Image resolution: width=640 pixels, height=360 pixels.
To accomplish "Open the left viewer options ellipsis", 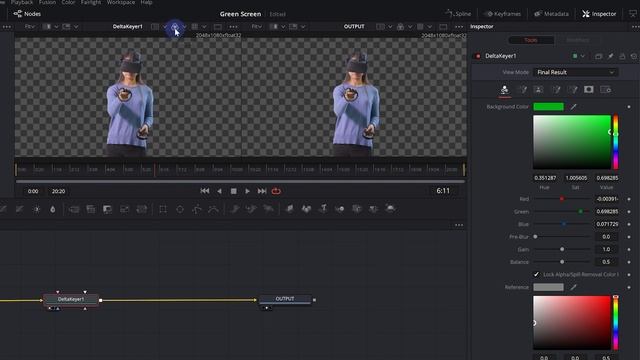I will [x=233, y=27].
